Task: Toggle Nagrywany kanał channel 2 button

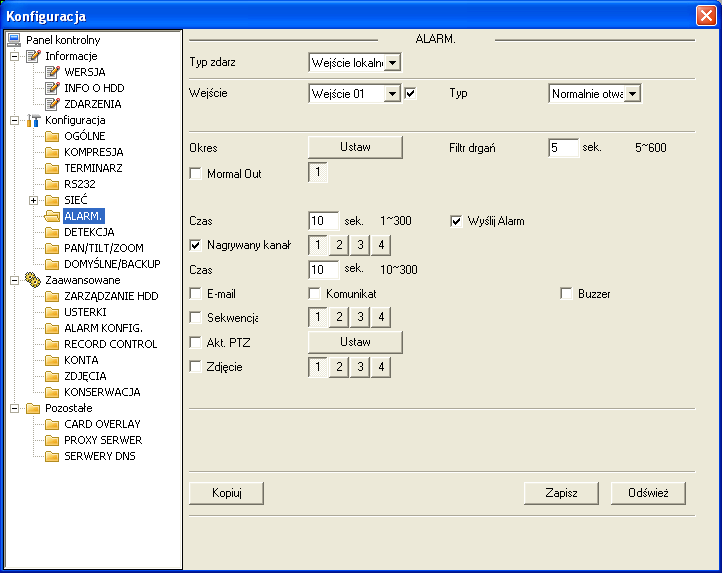Action: coord(339,245)
